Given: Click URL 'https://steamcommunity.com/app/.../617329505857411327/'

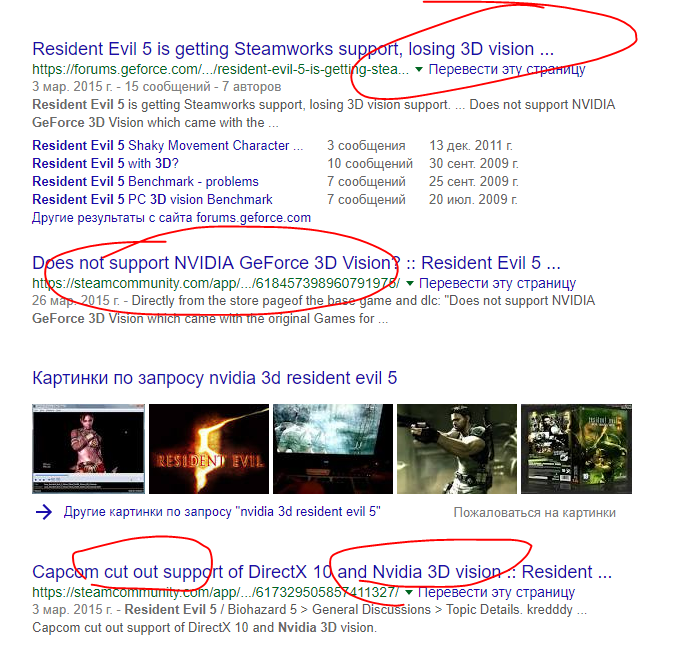Looking at the screenshot, I should pos(215,592).
